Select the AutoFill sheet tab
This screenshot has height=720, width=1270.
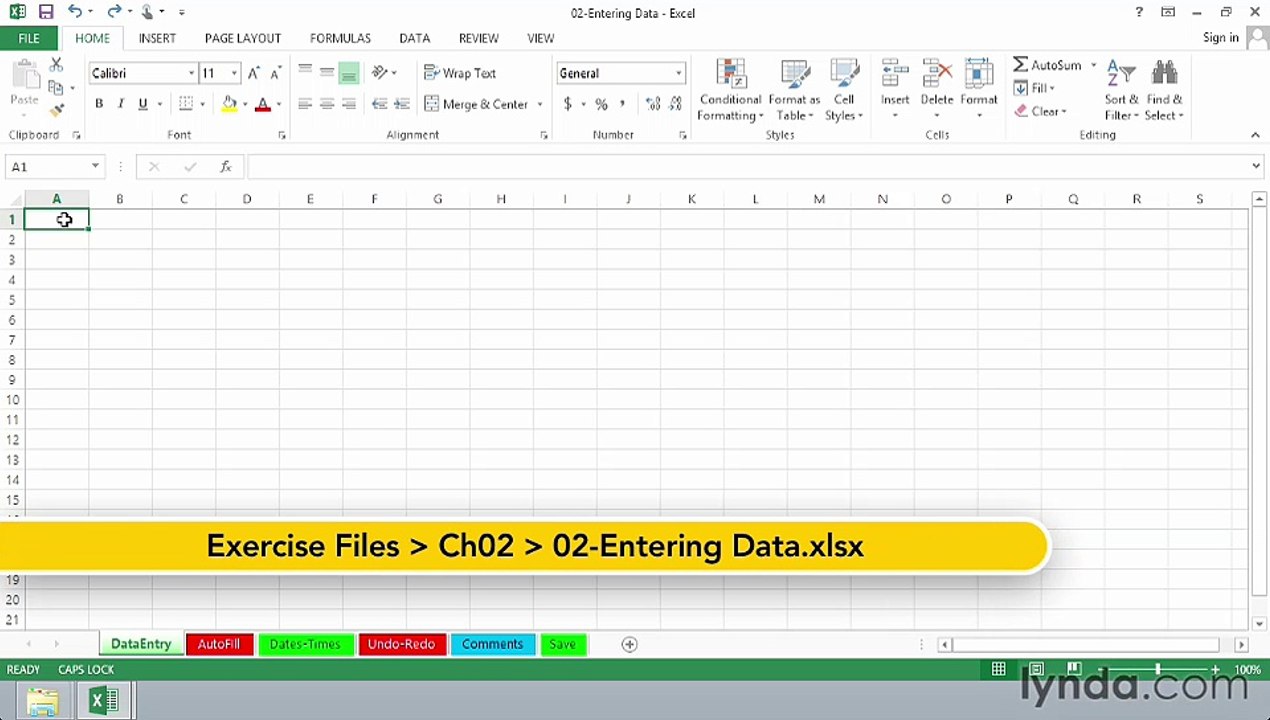(218, 644)
